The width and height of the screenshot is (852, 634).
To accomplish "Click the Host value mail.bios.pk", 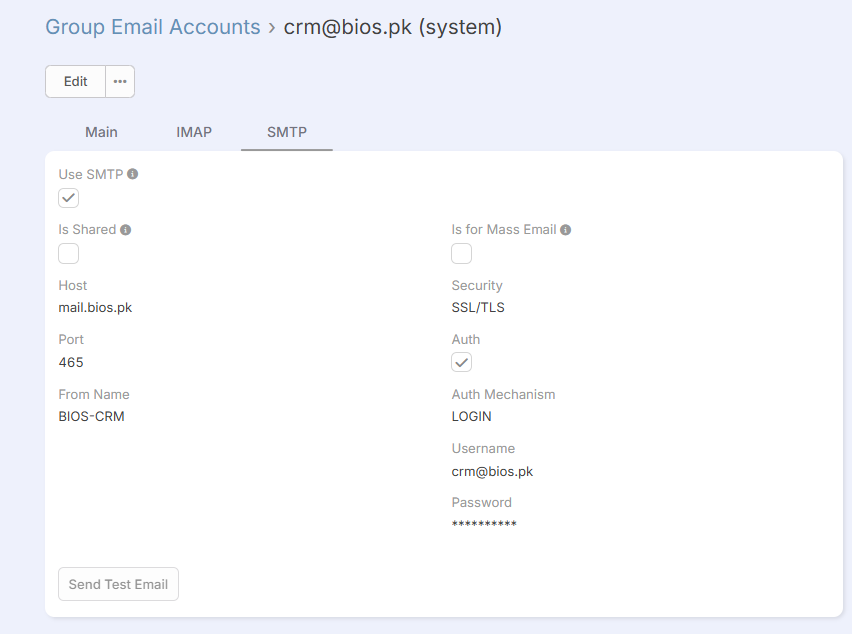I will coord(95,308).
